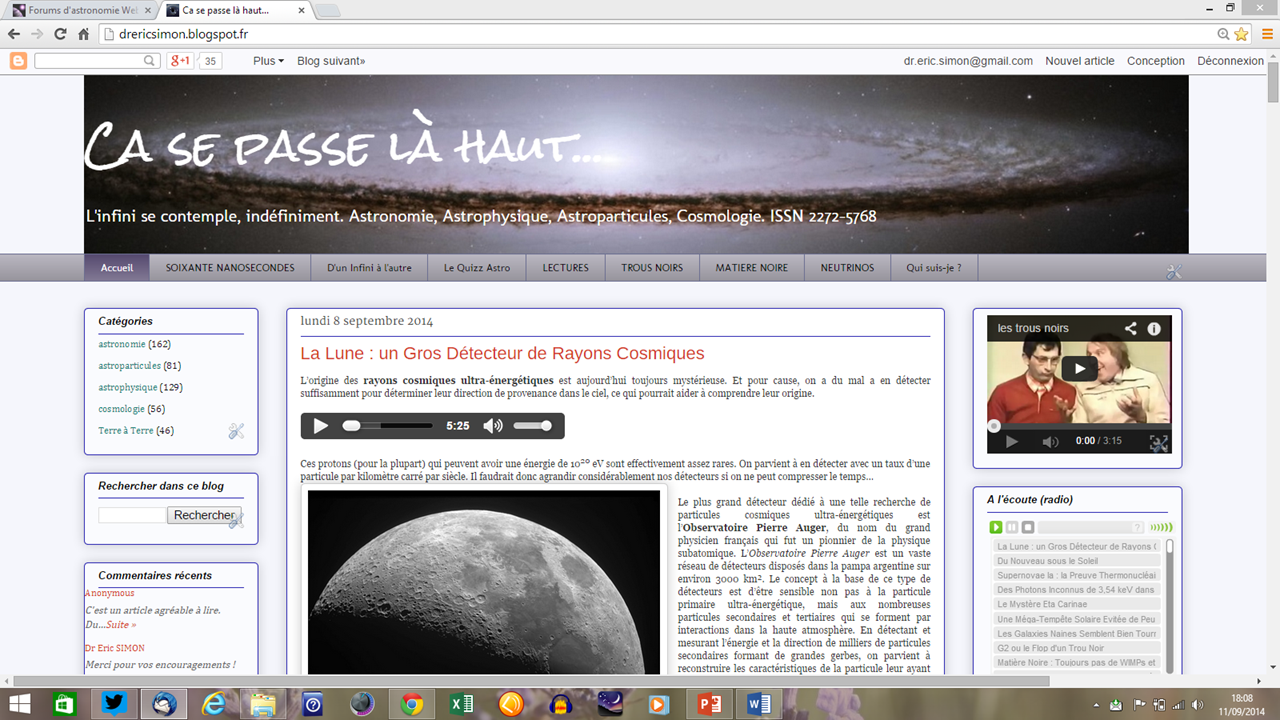Close the 'Ca se passe là haut' tab

coord(300,10)
